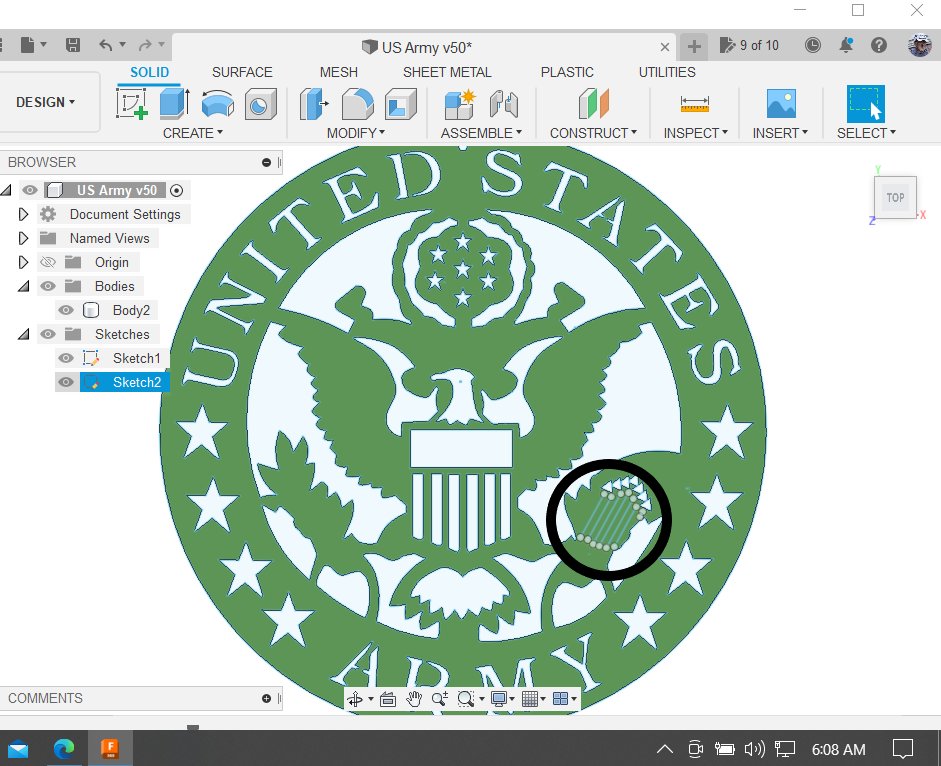Screen dimensions: 941x766
Task: Click the Look At camera icon
Action: pos(388,699)
